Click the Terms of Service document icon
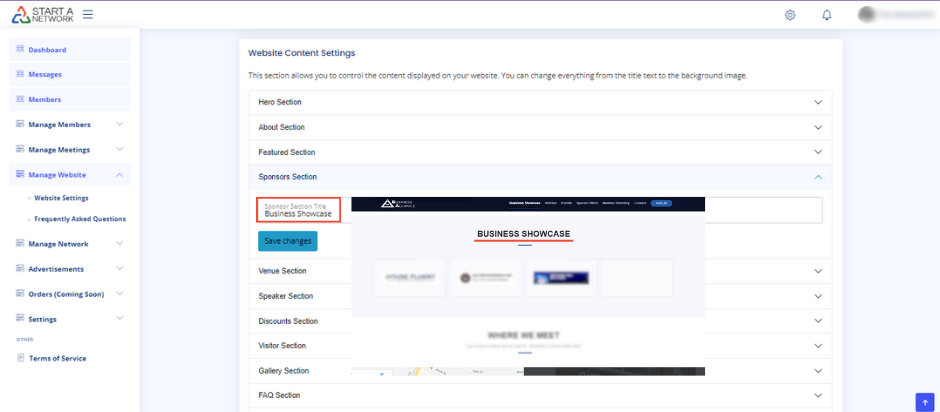The image size is (940, 412). click(20, 358)
